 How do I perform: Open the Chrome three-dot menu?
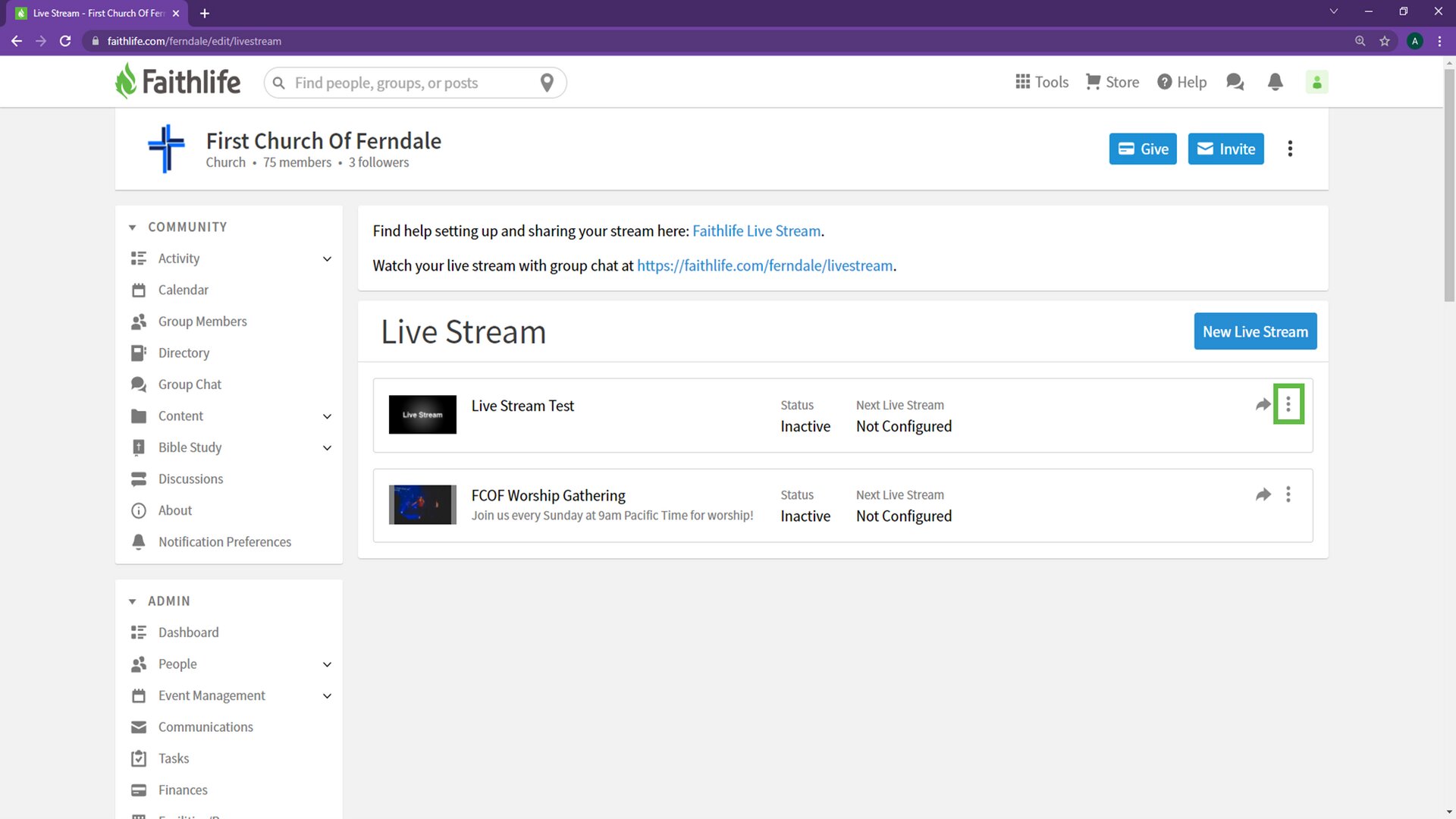point(1439,41)
